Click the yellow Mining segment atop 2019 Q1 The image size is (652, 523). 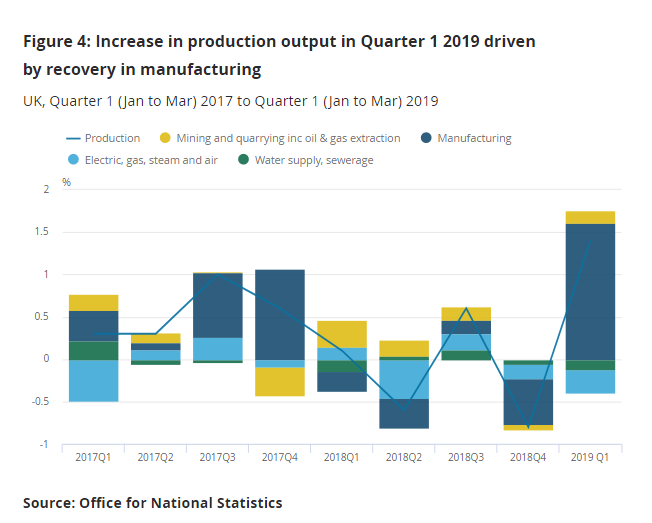pyautogui.click(x=590, y=217)
